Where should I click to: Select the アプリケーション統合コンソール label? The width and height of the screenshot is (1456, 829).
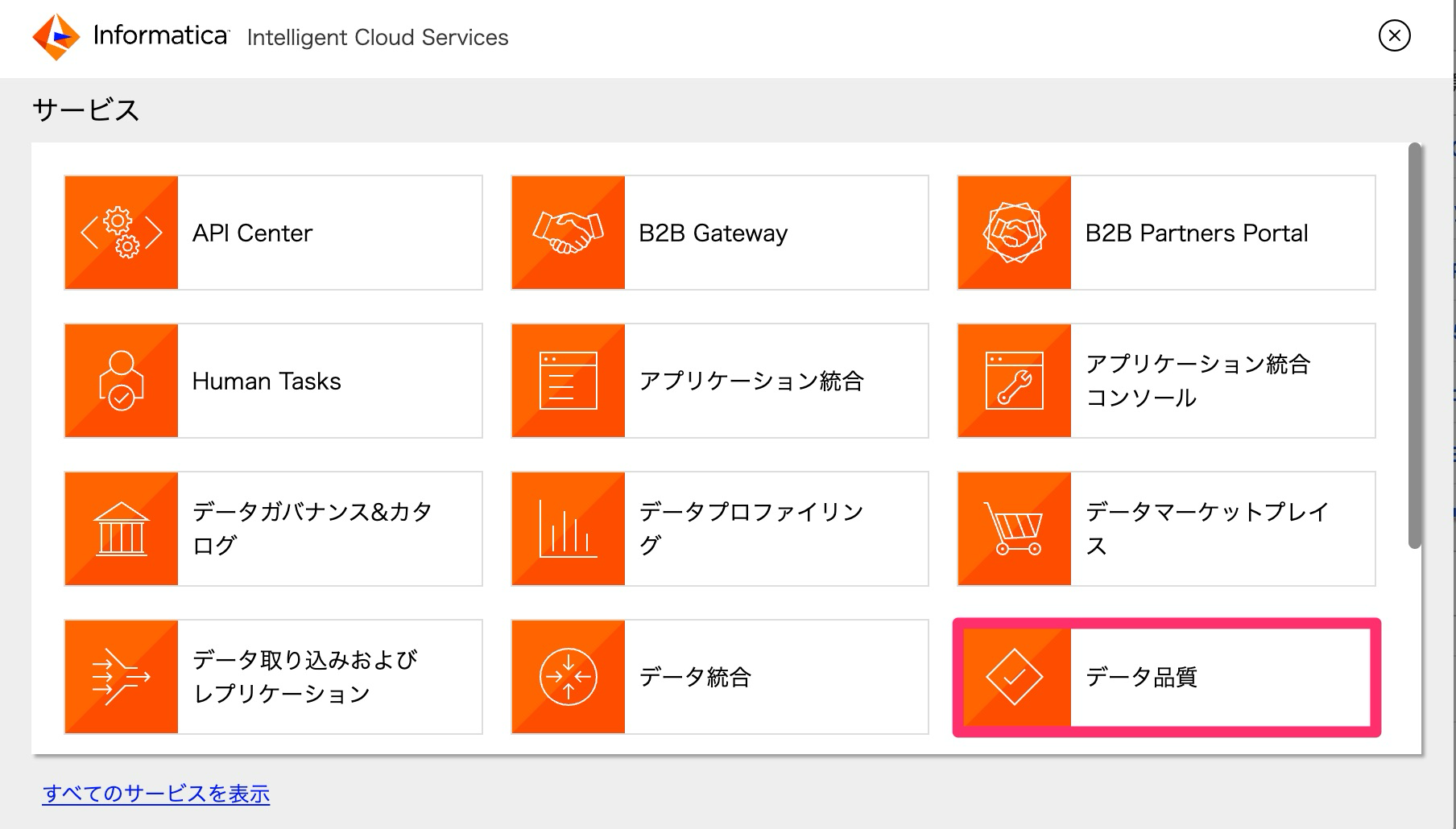[1197, 381]
